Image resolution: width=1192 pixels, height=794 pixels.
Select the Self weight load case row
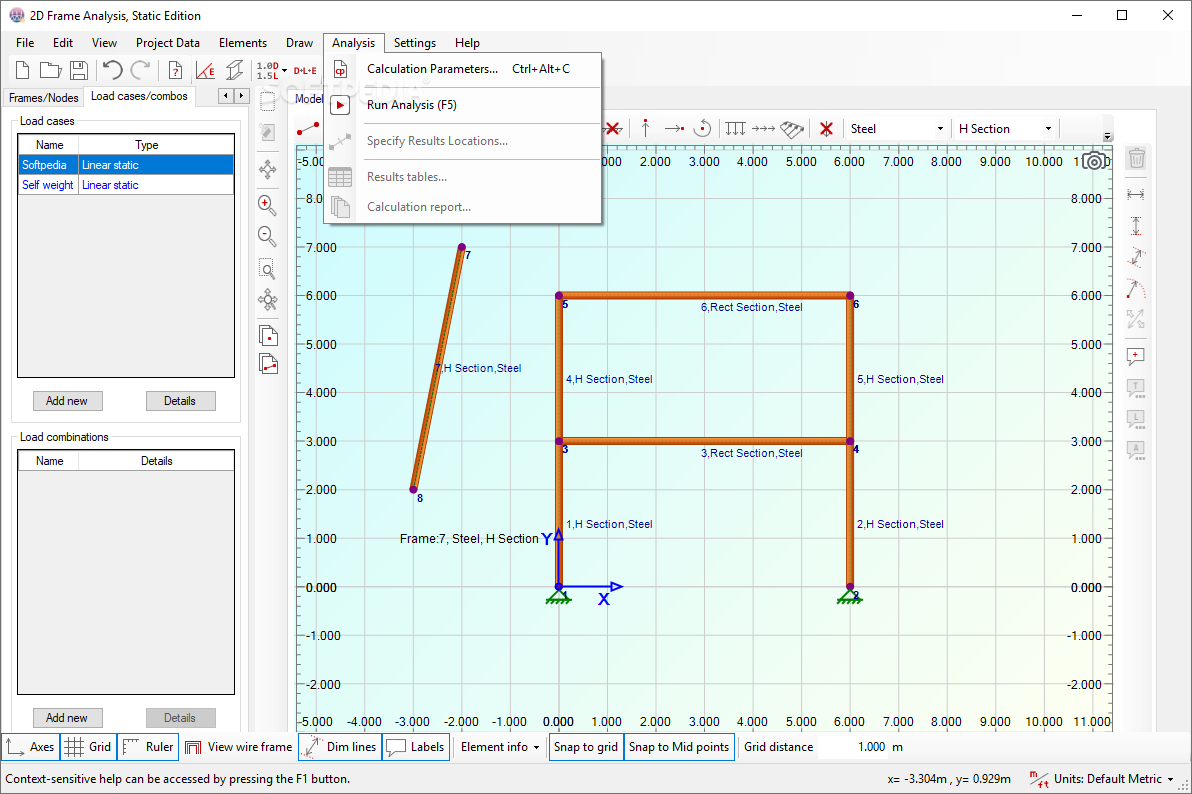pyautogui.click(x=126, y=185)
